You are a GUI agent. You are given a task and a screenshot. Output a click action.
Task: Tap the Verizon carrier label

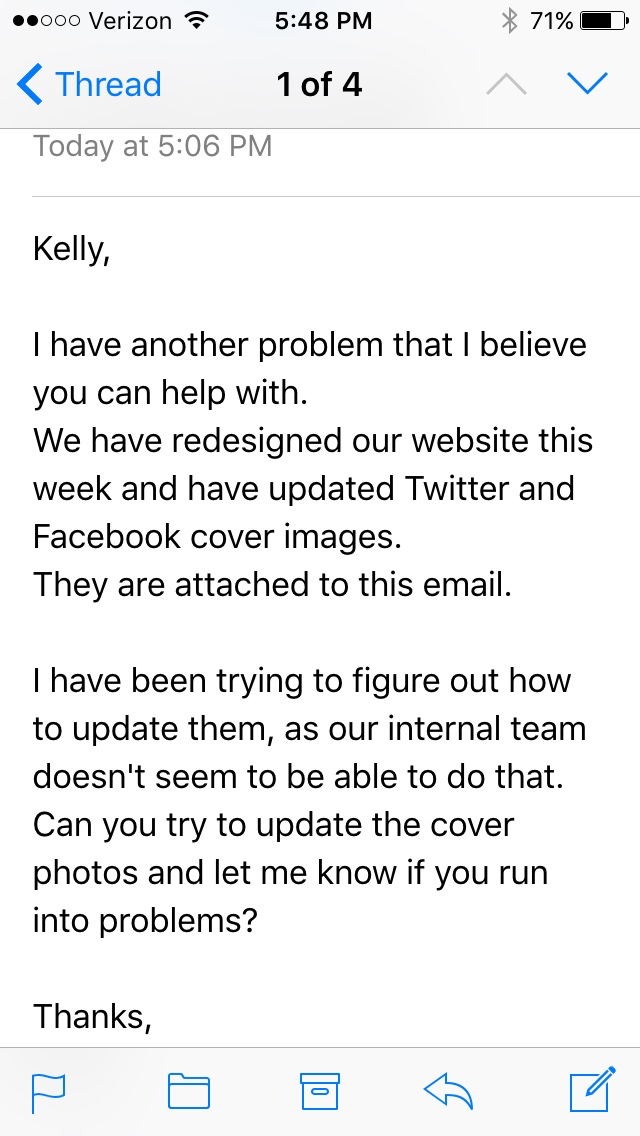coord(127,20)
